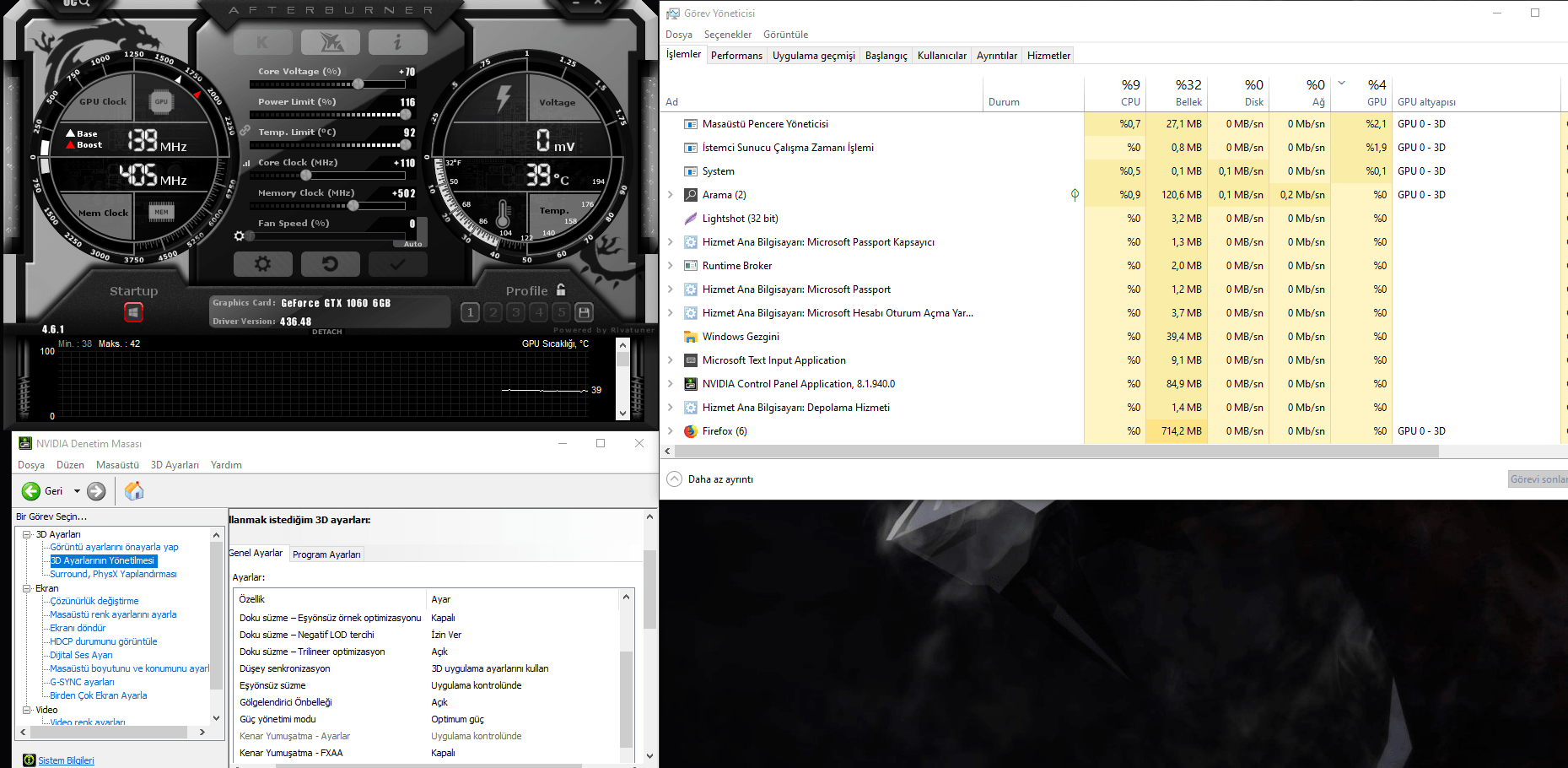Expand the Microsoft Text Input Application row
This screenshot has height=768, width=1568.
pos(671,360)
